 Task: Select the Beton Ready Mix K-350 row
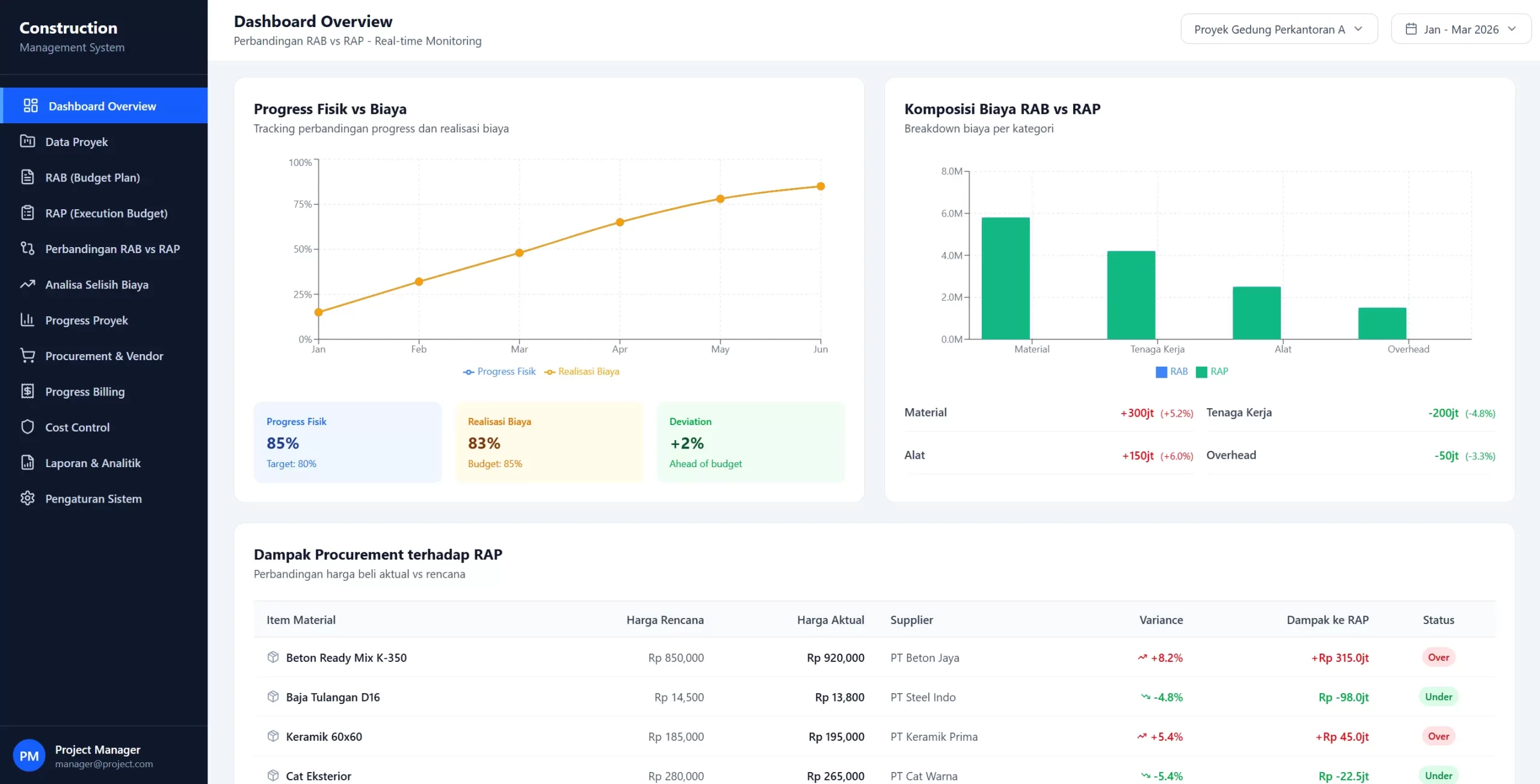[346, 657]
